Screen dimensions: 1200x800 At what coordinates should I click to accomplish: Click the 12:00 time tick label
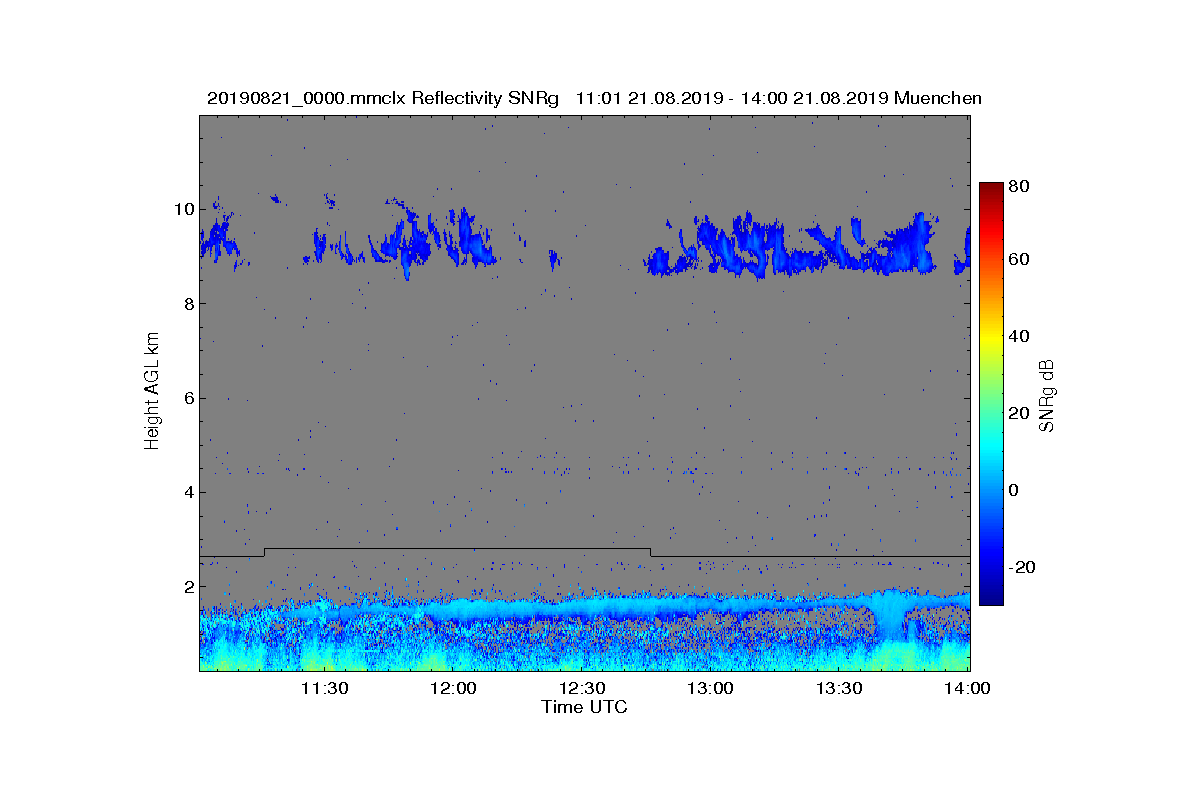coord(453,688)
